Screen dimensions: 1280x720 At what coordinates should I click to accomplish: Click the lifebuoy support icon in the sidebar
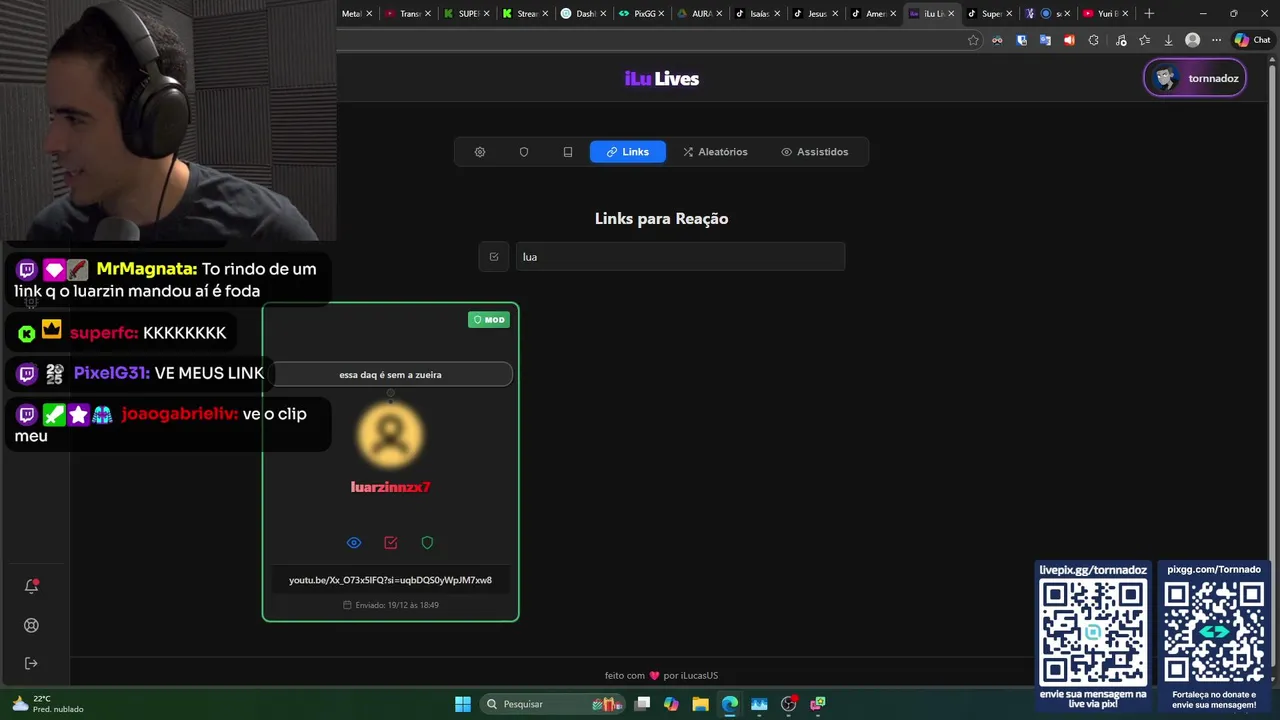32,626
